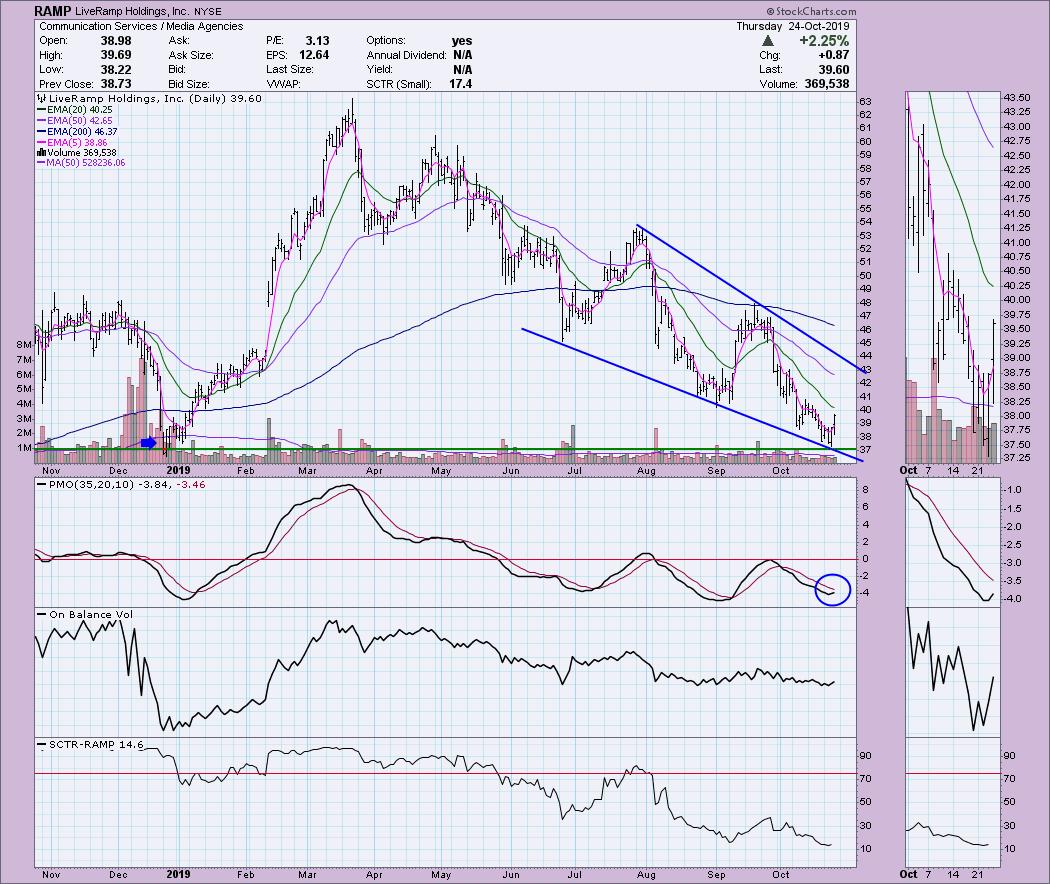Click the green up-triangle change indicator

(x=767, y=41)
